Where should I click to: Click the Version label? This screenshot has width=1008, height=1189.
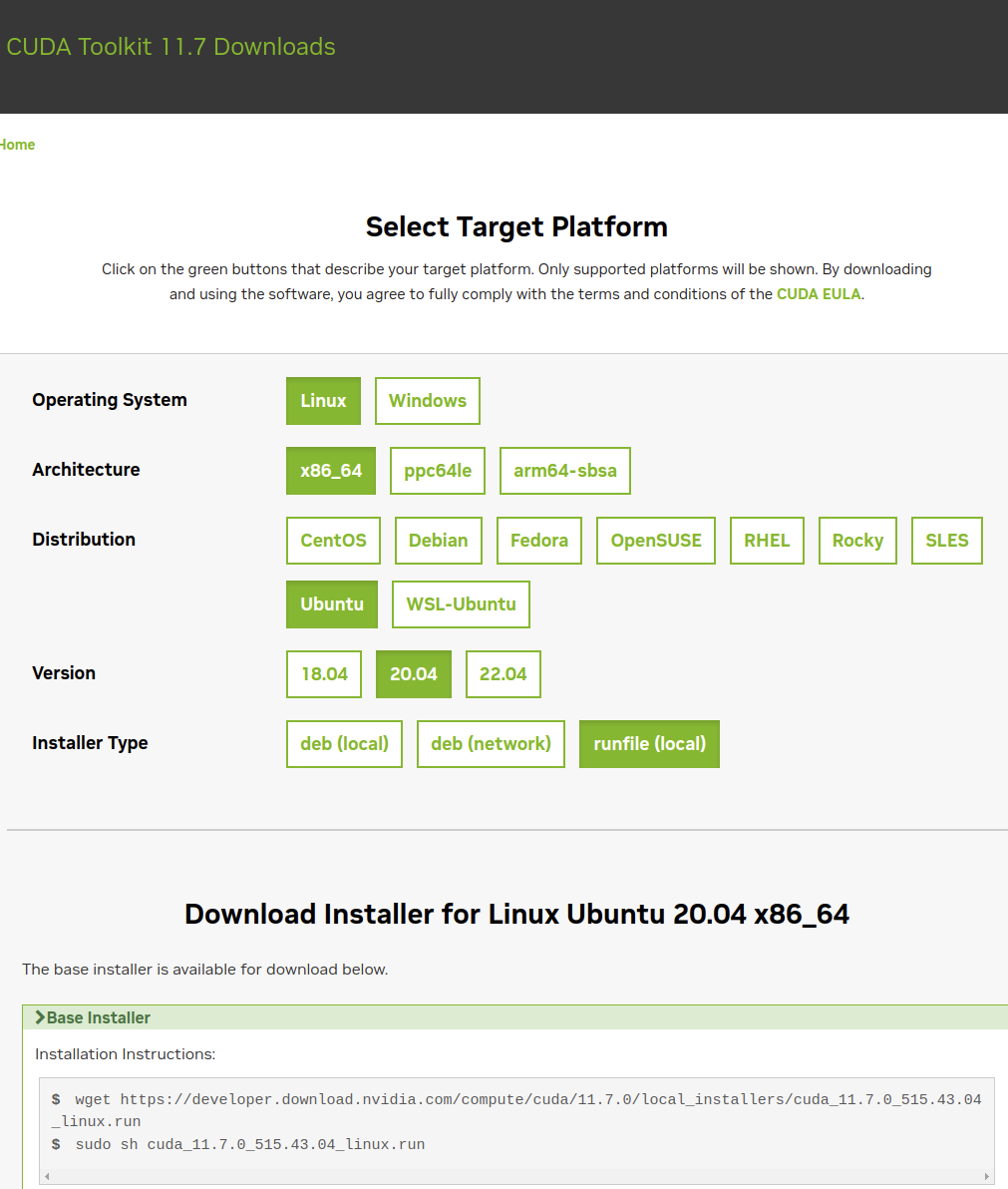click(x=64, y=673)
